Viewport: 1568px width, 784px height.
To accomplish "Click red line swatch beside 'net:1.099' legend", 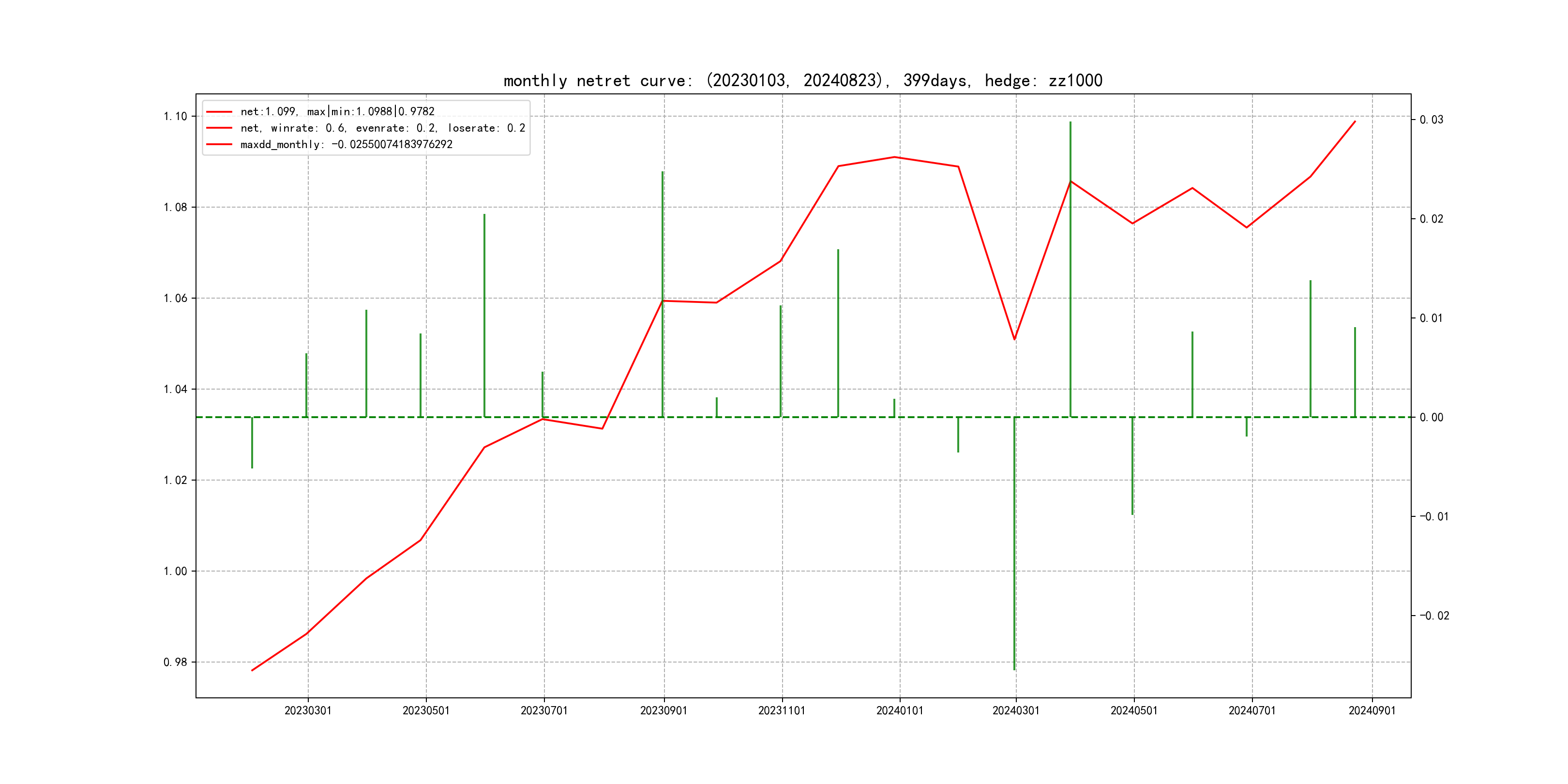I will point(219,111).
